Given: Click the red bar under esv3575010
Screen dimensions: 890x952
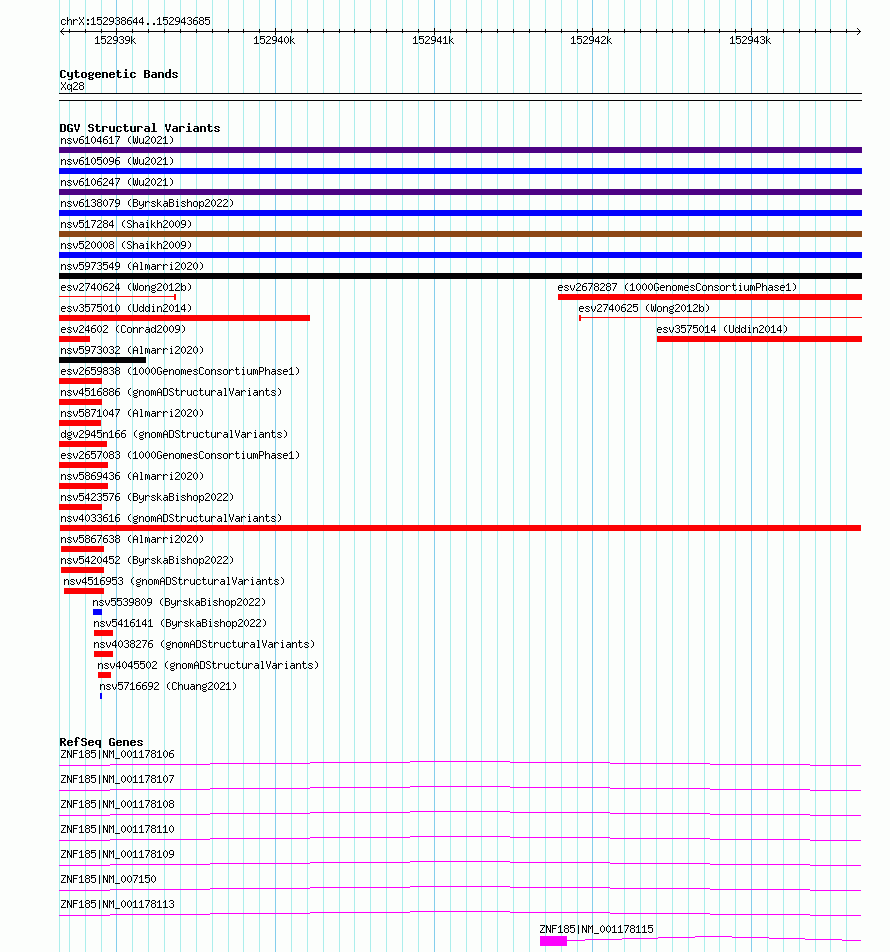Looking at the screenshot, I should pyautogui.click(x=185, y=318).
